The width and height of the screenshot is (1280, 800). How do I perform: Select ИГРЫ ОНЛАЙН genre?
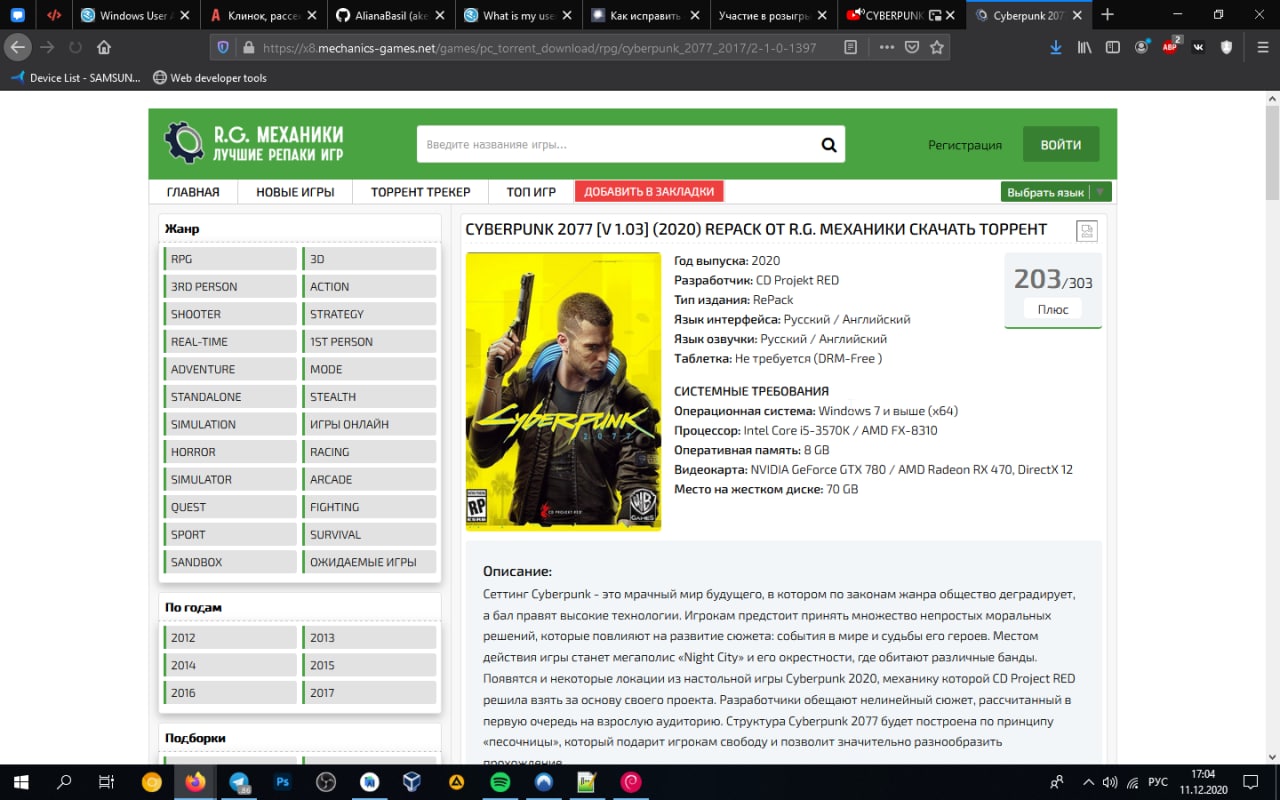(x=369, y=424)
